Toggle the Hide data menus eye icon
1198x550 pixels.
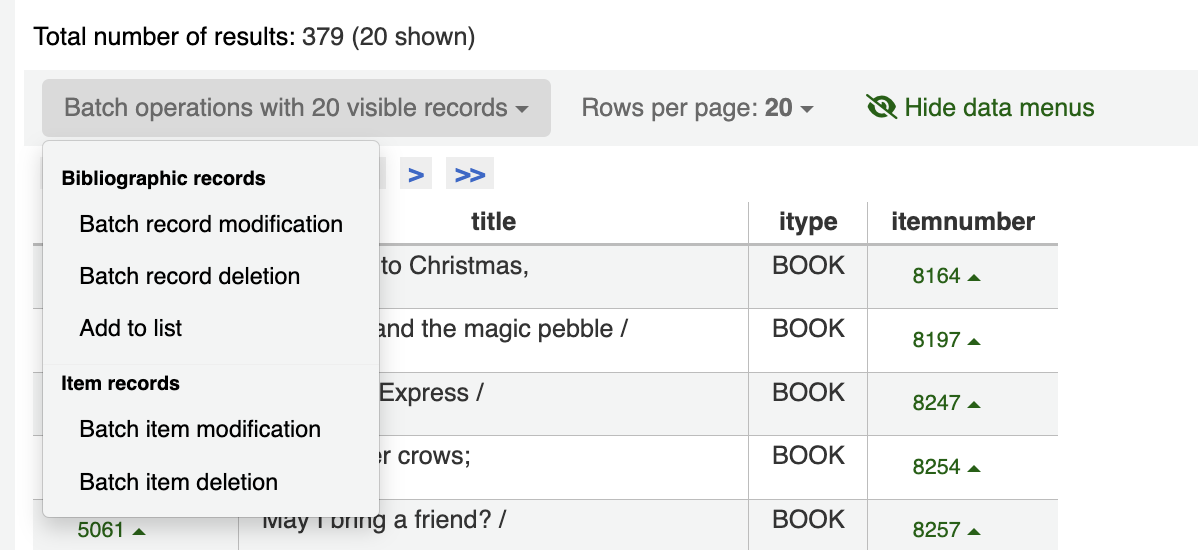[880, 108]
